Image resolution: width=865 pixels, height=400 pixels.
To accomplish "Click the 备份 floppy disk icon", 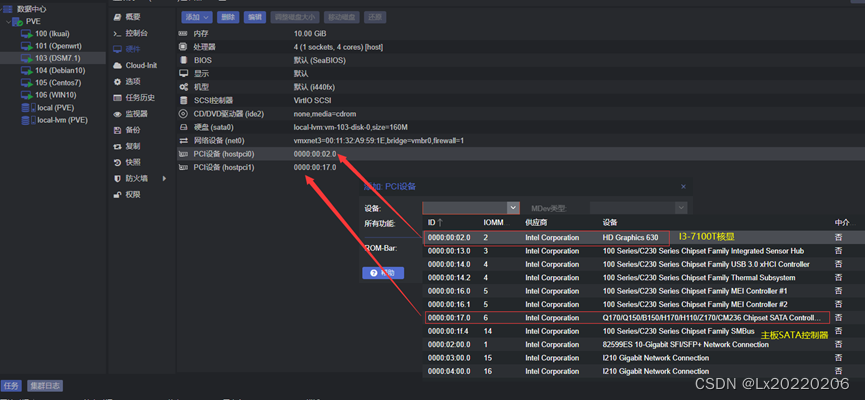I will coord(117,130).
